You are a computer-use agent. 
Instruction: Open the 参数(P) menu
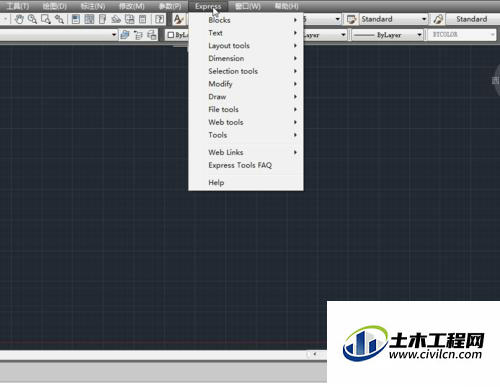point(170,6)
